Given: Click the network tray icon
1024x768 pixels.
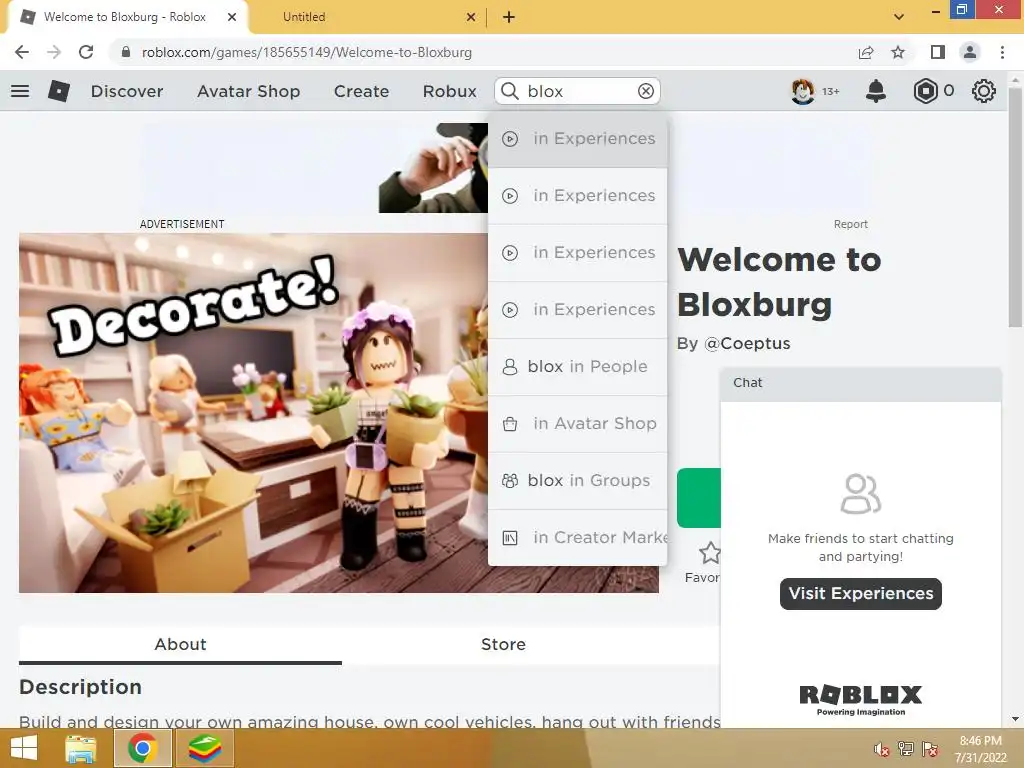Looking at the screenshot, I should pyautogui.click(x=906, y=749).
